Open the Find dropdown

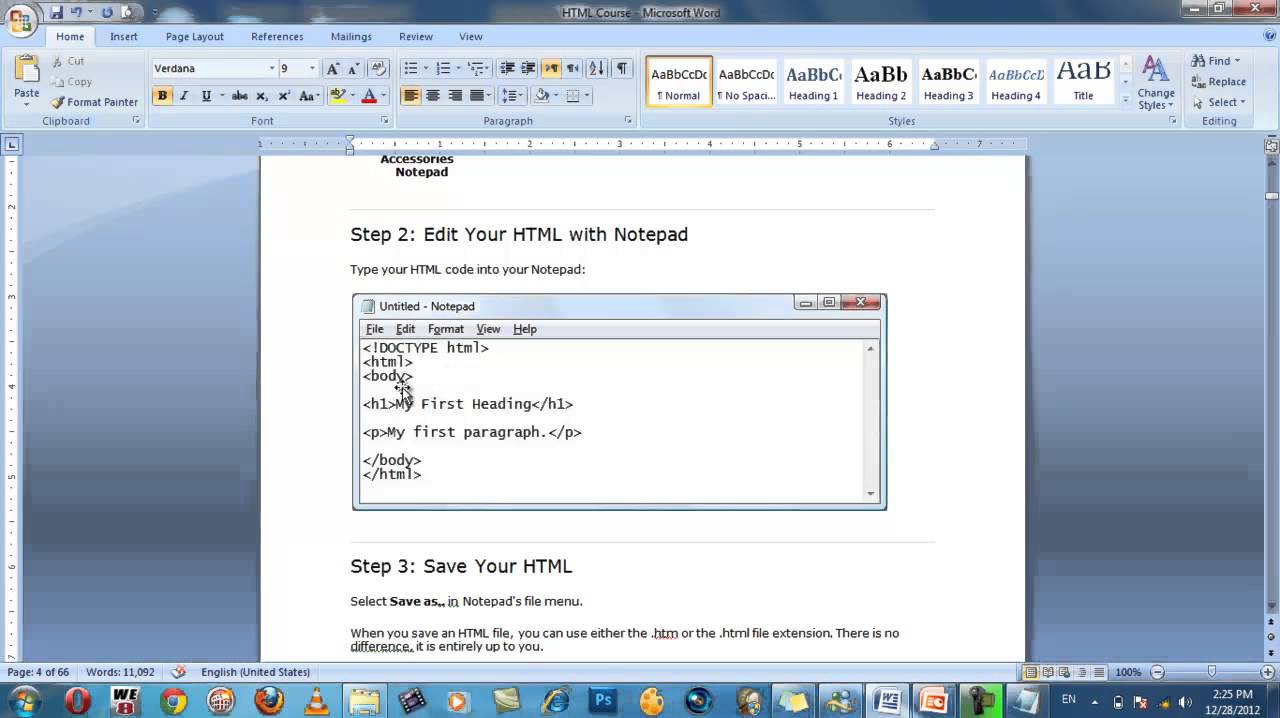(x=1216, y=61)
